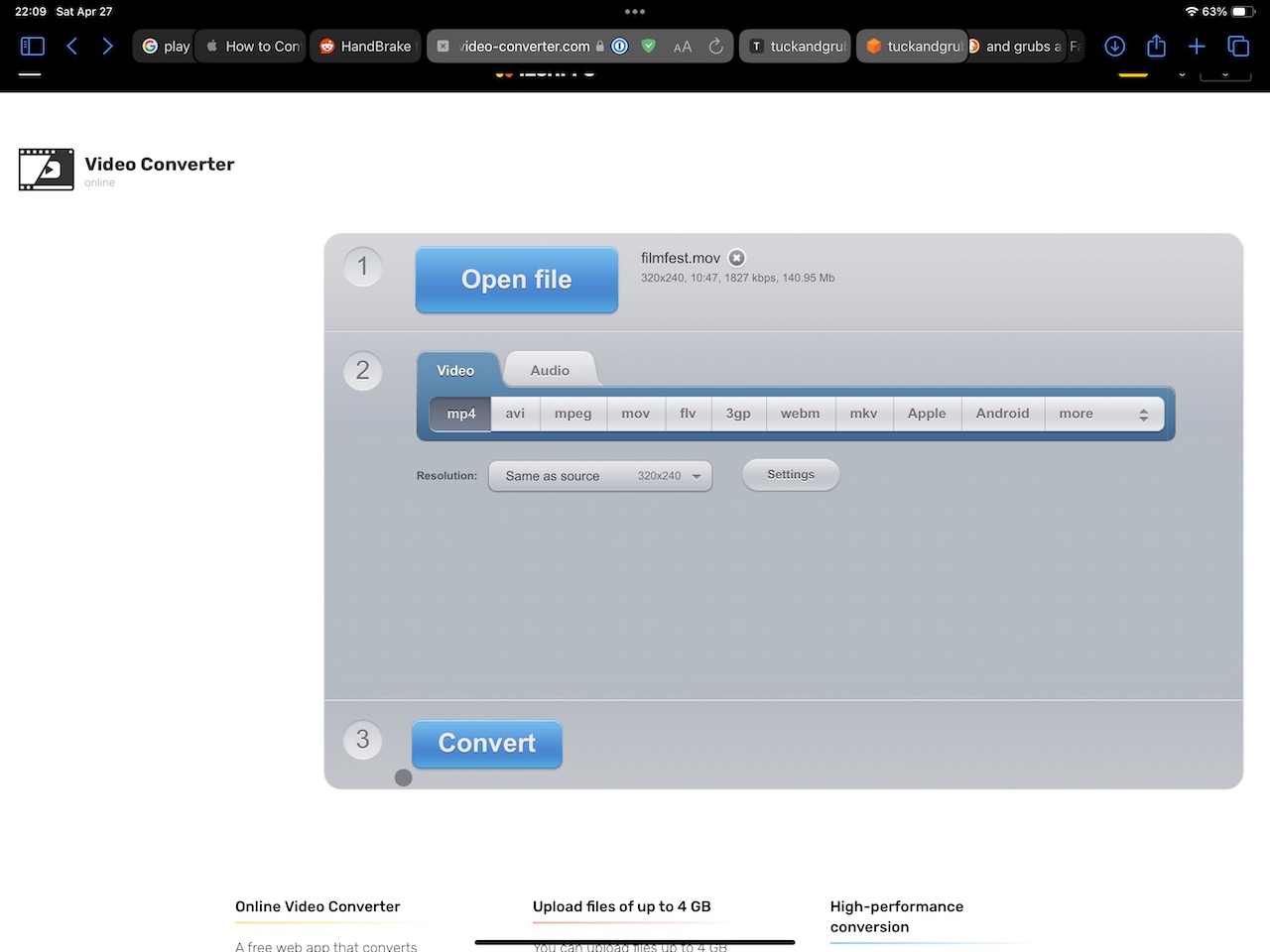The width and height of the screenshot is (1270, 952).
Task: Pick webm as output format
Action: pos(800,414)
